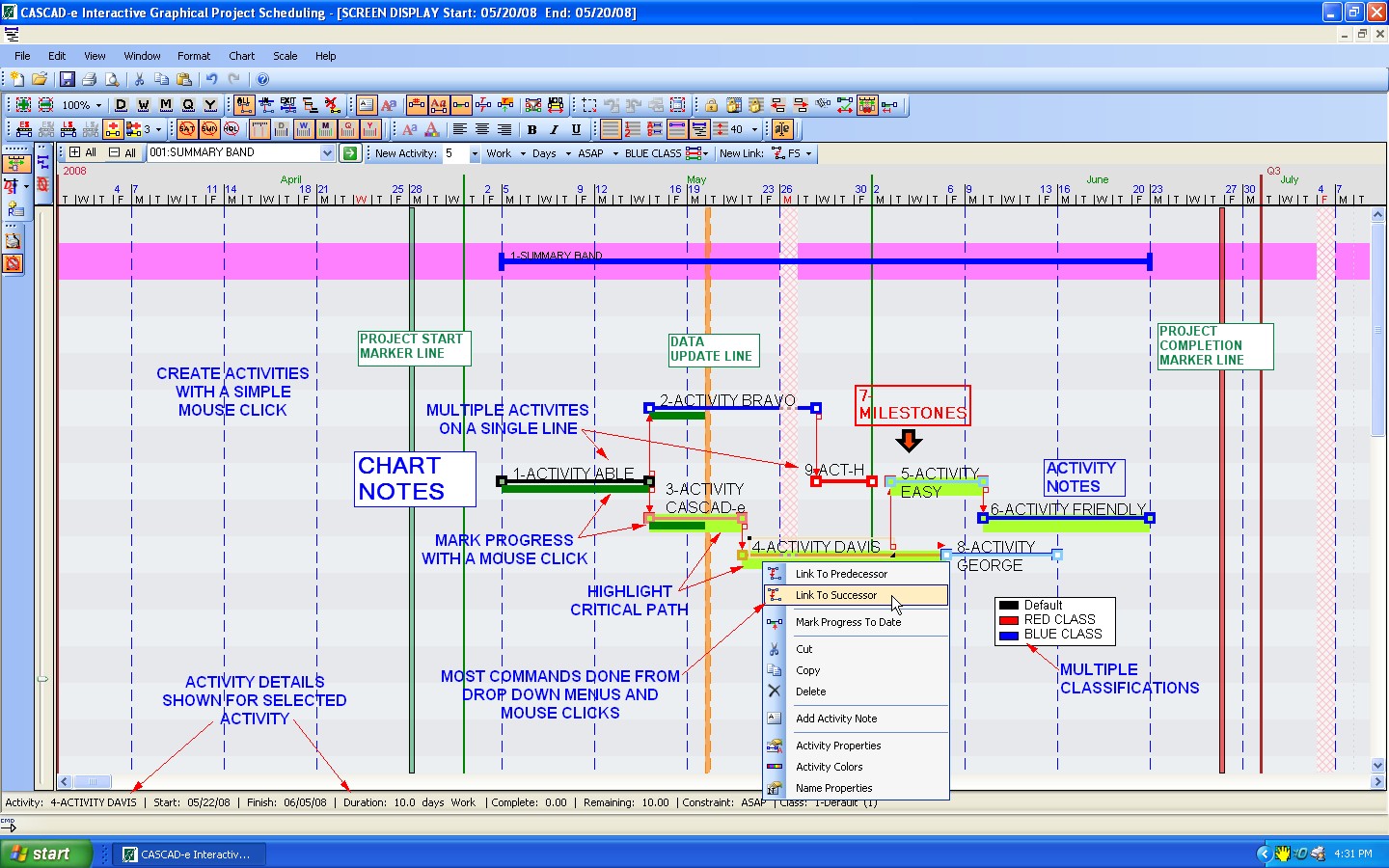This screenshot has width=1389, height=868.
Task: Click the green arrow Go button
Action: [349, 153]
